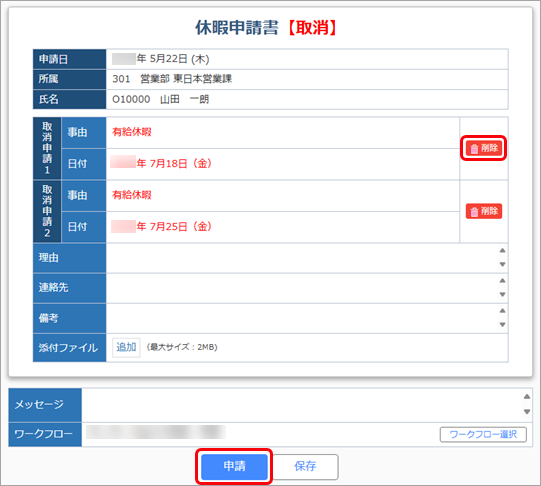The width and height of the screenshot is (541, 486).
Task: Click the department text 営業部 東日本営業課
Action: click(x=186, y=79)
